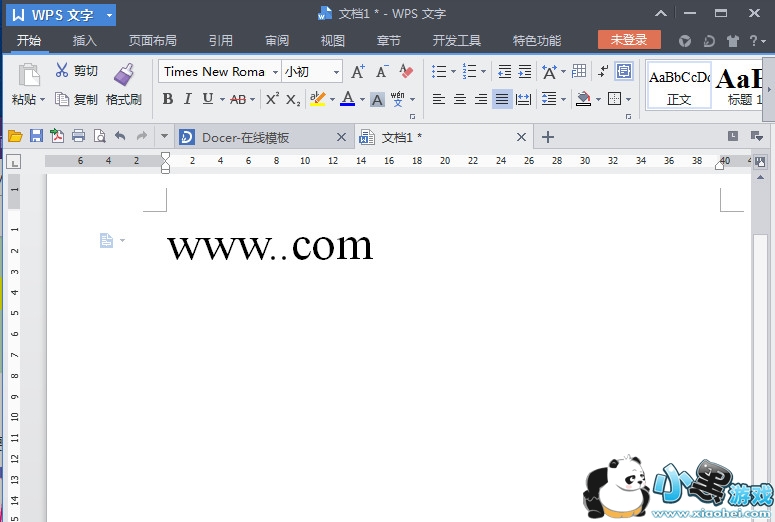Click the Print Preview icon
The width and height of the screenshot is (775, 522).
click(99, 136)
